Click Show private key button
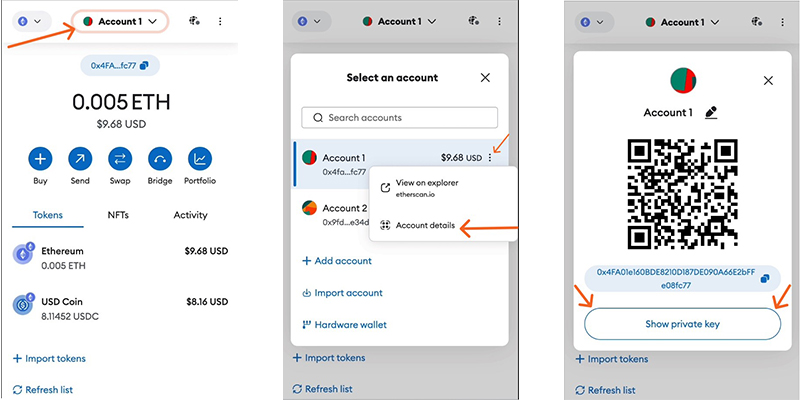Viewport: 800px width, 400px height. click(x=682, y=324)
